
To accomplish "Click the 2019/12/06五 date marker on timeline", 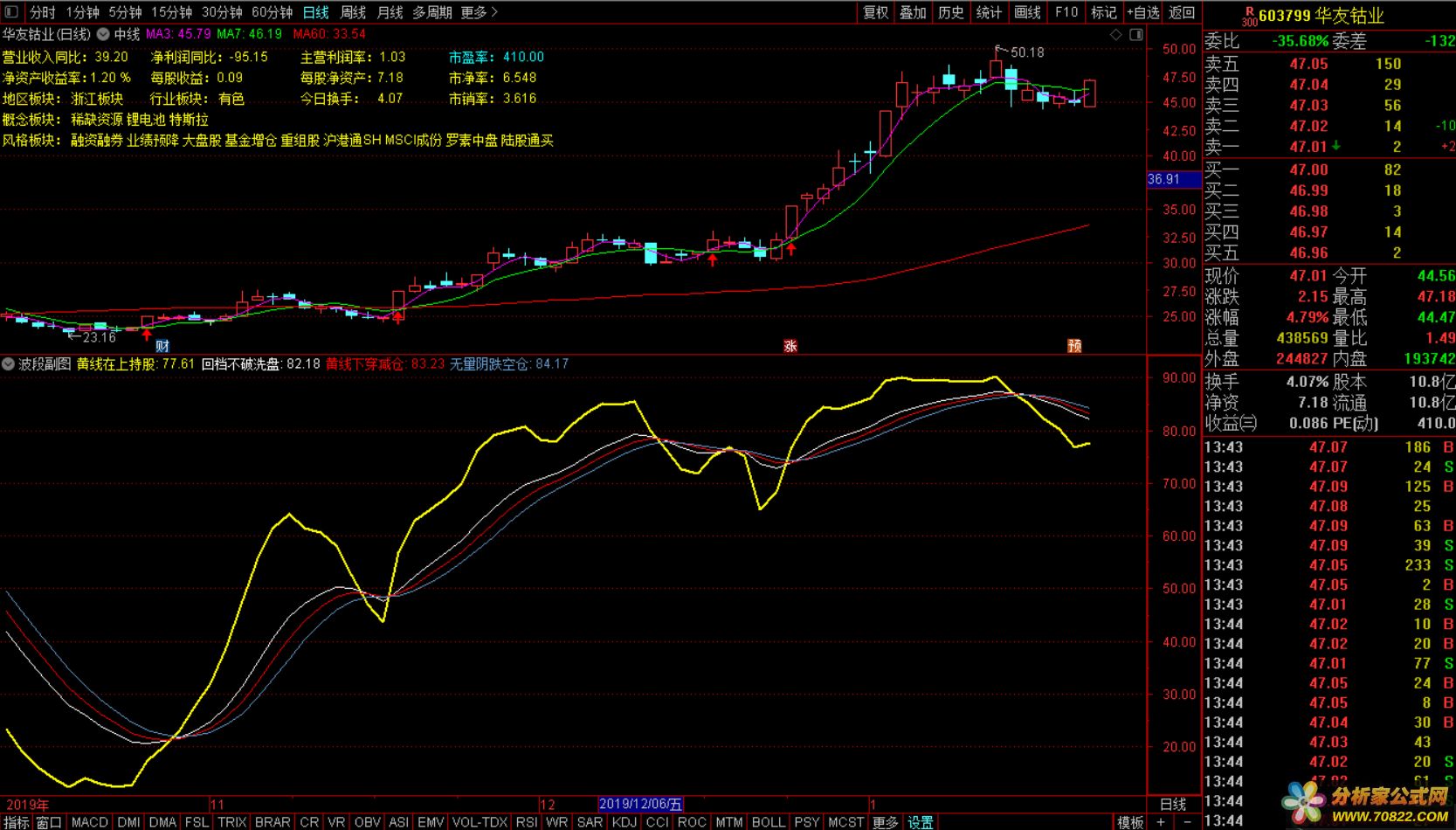I will coord(641,805).
